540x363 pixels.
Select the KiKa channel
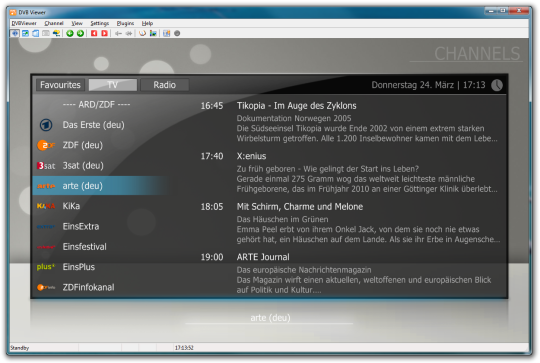[x=71, y=206]
